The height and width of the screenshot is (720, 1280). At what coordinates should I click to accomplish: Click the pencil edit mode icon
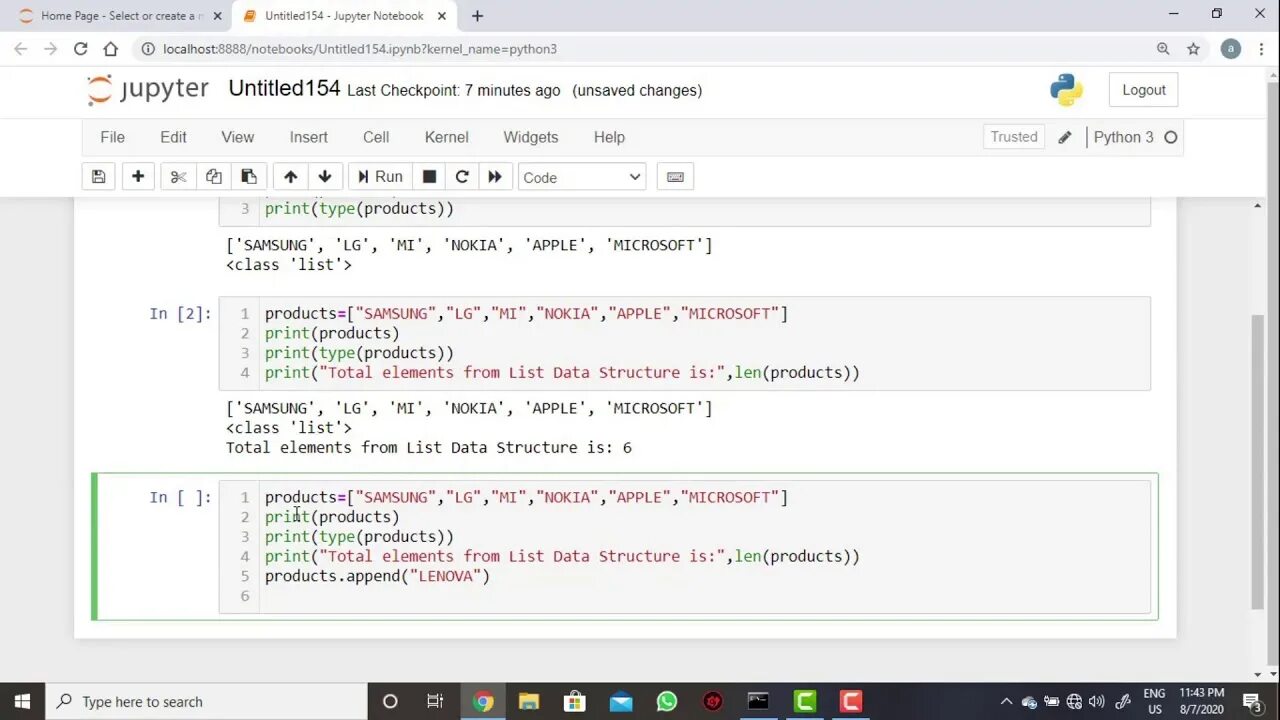[x=1065, y=137]
